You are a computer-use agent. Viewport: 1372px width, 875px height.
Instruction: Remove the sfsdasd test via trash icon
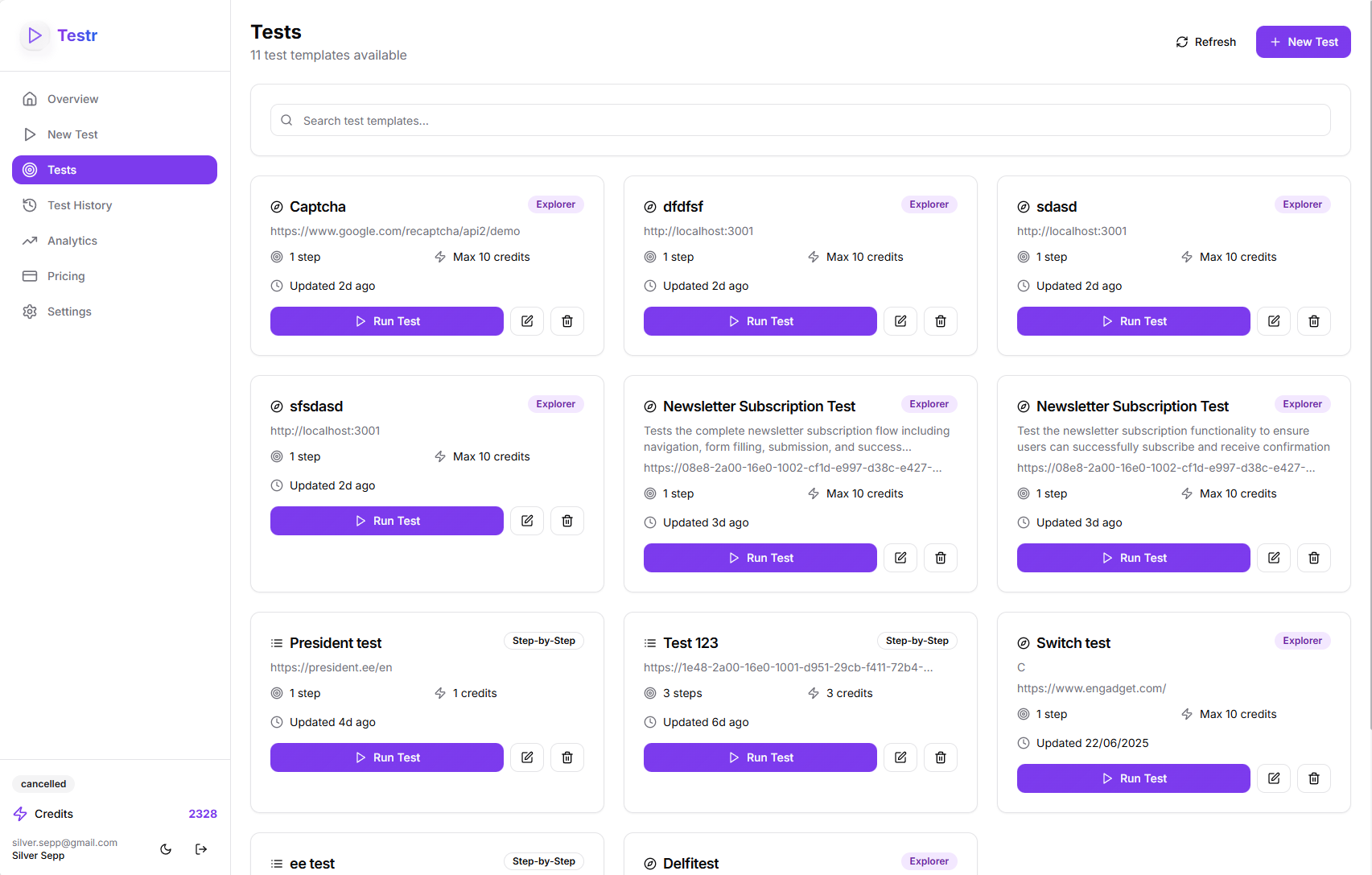[567, 521]
